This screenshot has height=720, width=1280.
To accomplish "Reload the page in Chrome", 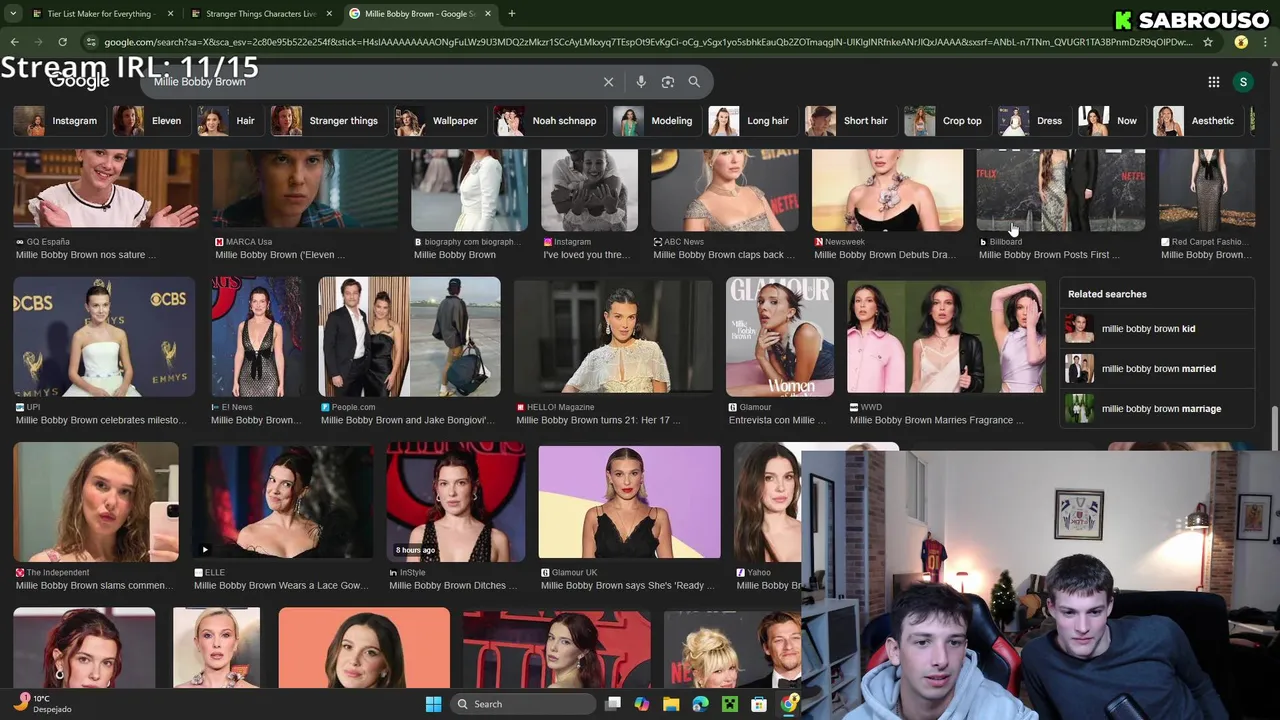I will [x=62, y=42].
